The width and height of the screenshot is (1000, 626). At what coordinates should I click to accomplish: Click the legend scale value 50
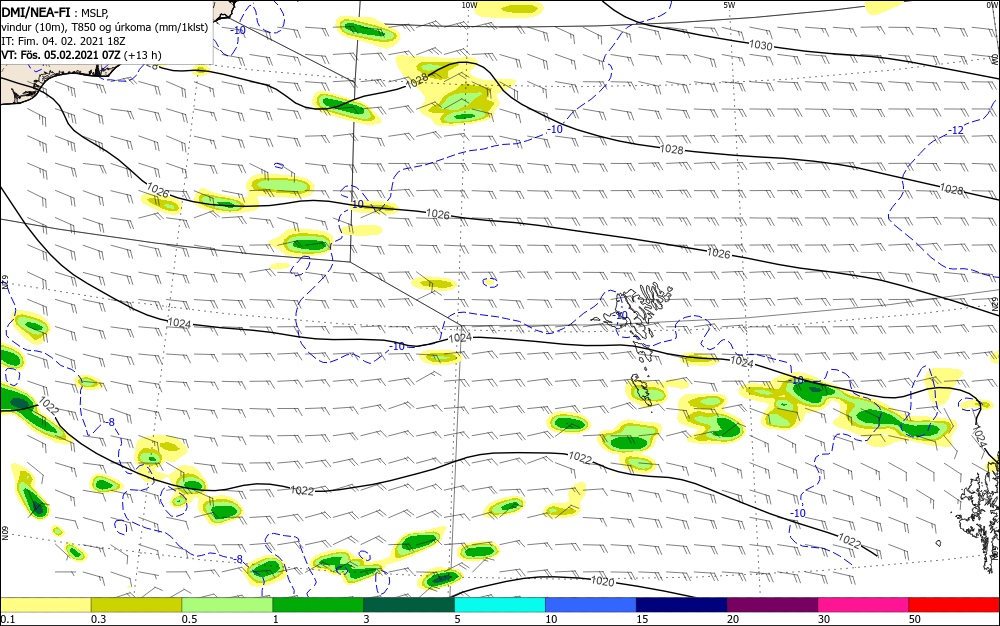(915, 619)
